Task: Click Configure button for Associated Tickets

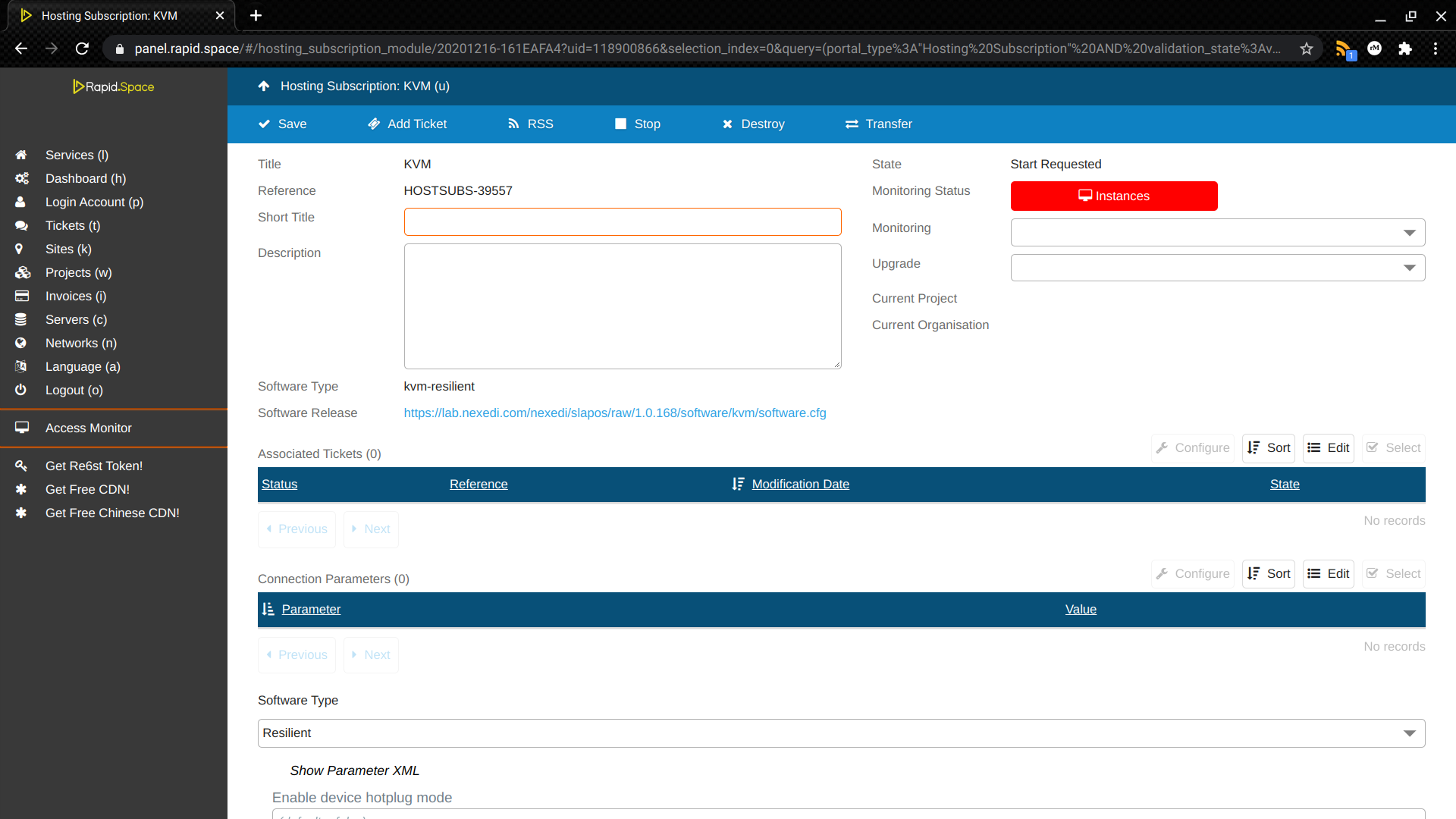Action: [1193, 448]
